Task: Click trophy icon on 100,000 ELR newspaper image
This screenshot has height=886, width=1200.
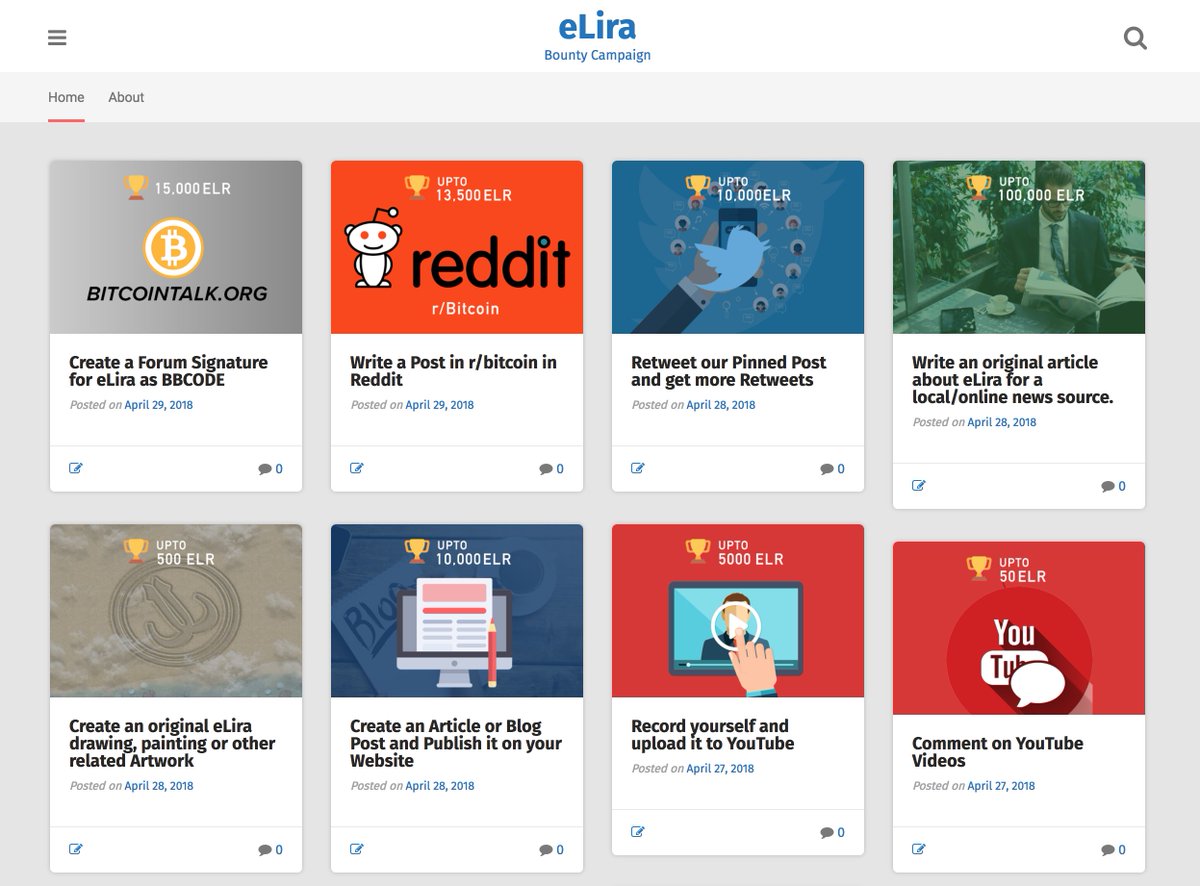Action: click(x=978, y=187)
